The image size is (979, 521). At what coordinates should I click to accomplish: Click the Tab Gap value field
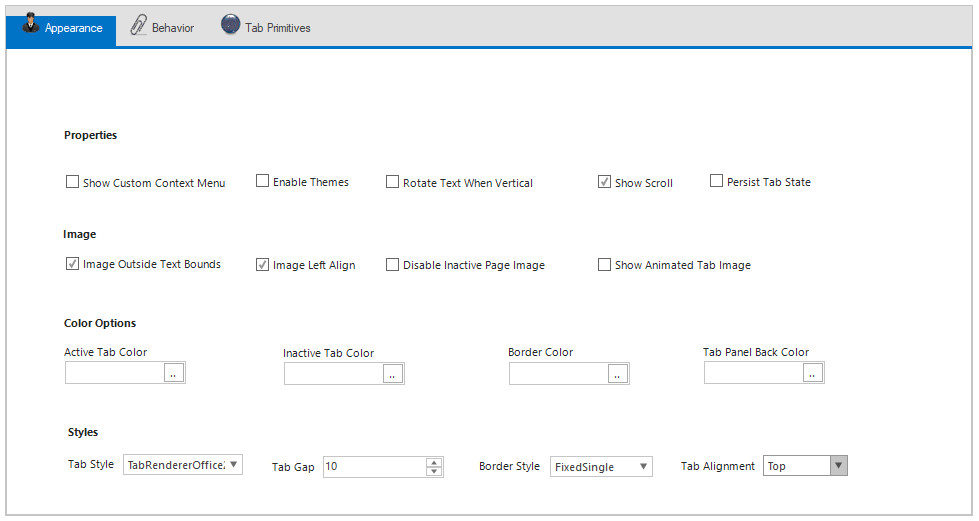pos(375,467)
